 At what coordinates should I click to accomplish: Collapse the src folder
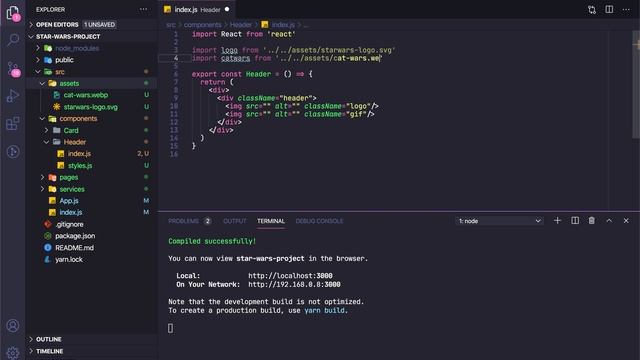60,71
